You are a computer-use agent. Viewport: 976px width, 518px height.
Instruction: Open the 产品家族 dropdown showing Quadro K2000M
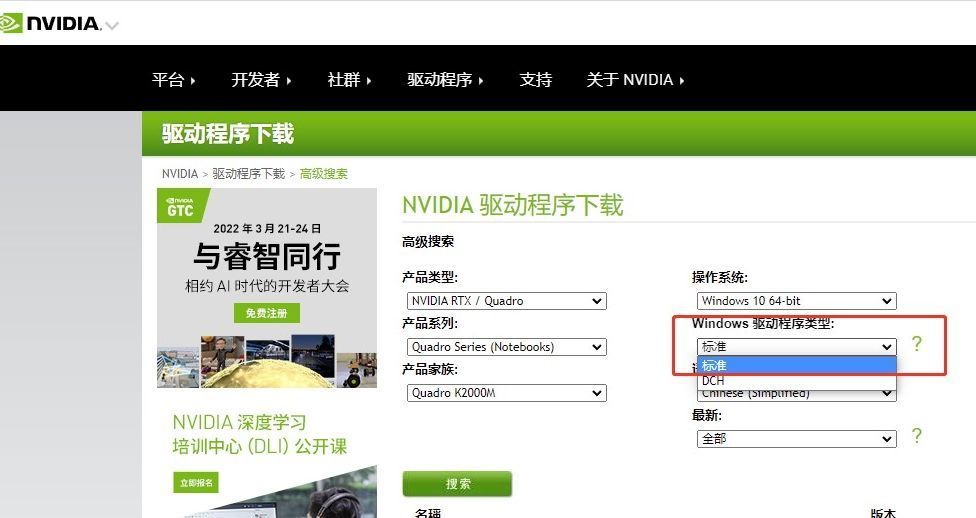tap(506, 393)
